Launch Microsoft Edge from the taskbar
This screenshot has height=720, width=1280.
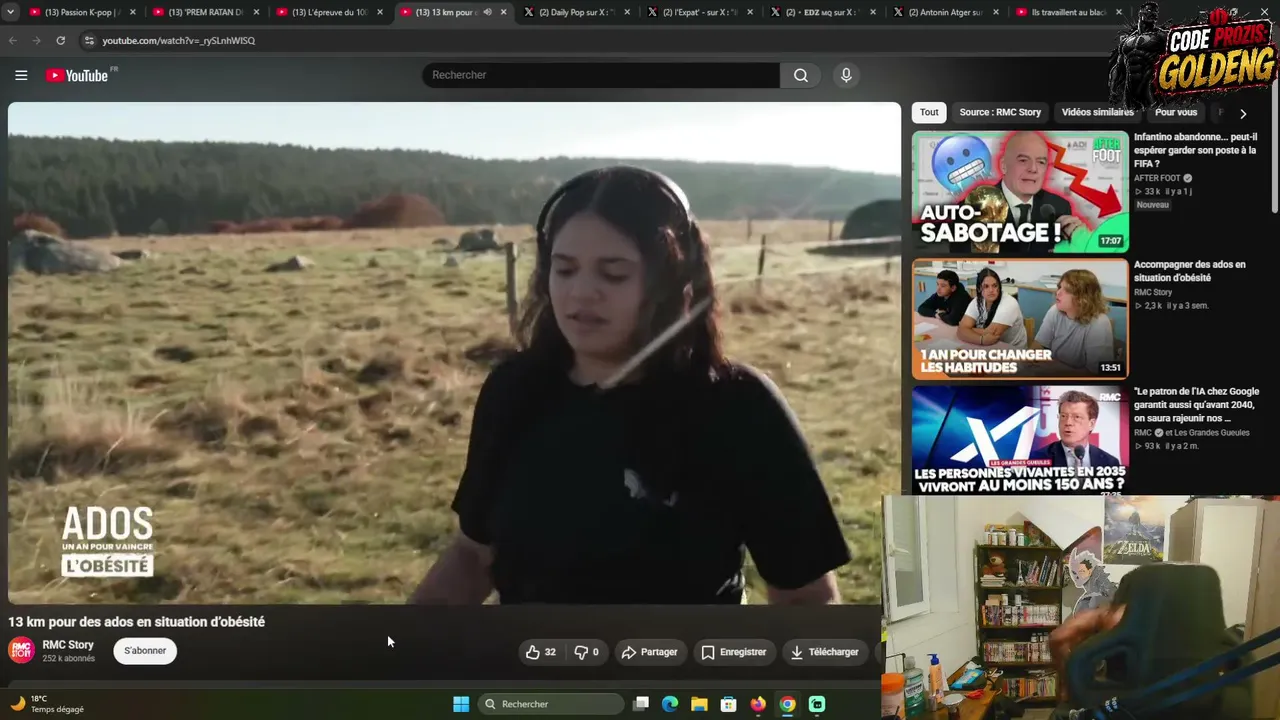pyautogui.click(x=670, y=704)
